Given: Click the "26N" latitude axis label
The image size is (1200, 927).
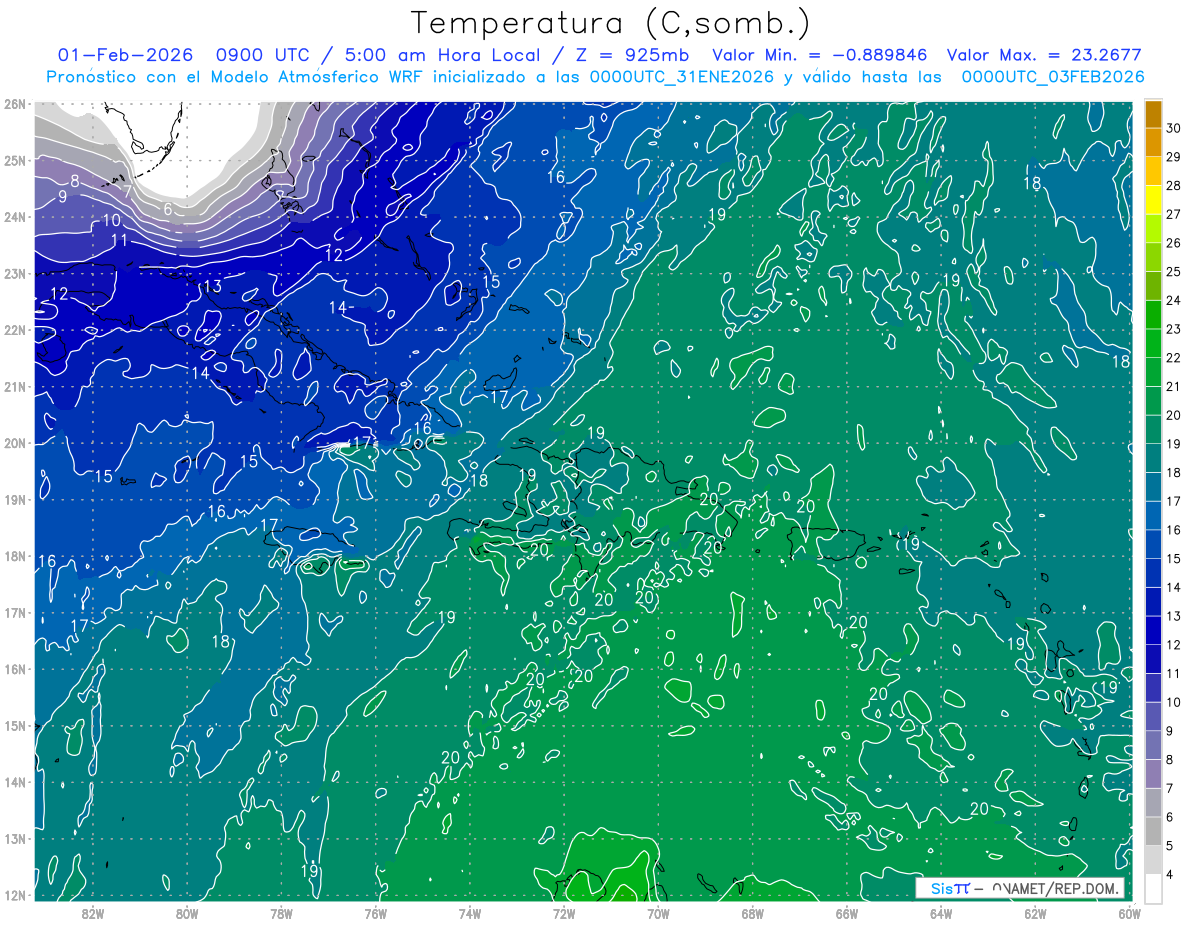Looking at the screenshot, I should 14,104.
